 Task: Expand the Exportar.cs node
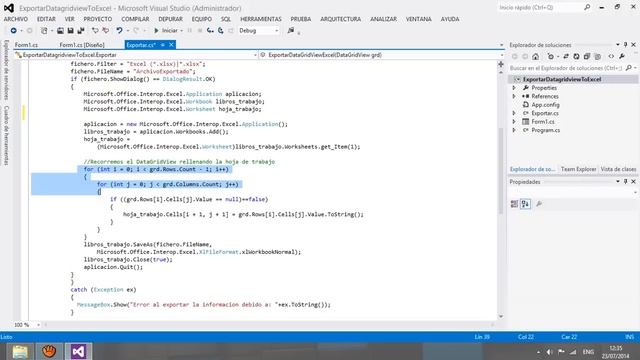(x=514, y=113)
